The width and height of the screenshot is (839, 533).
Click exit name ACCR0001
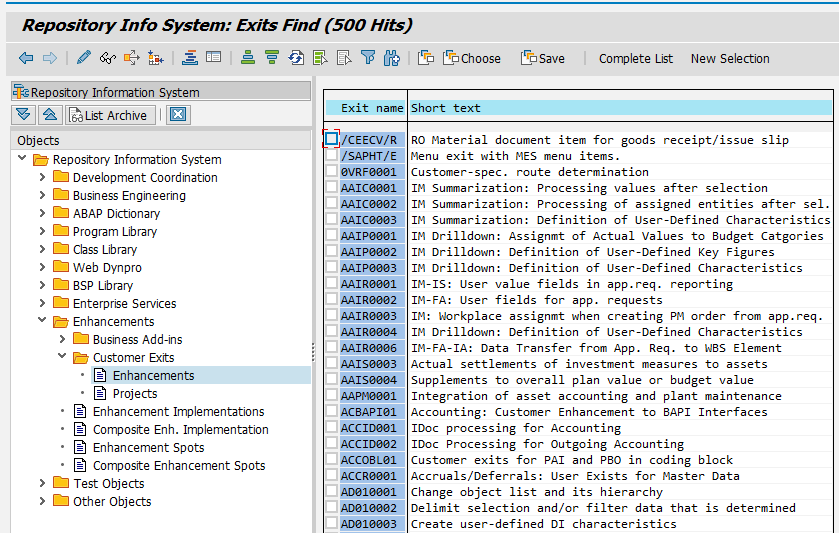369,476
